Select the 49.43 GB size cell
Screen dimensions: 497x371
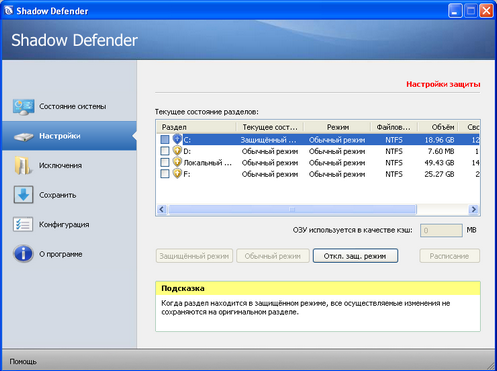click(x=439, y=163)
